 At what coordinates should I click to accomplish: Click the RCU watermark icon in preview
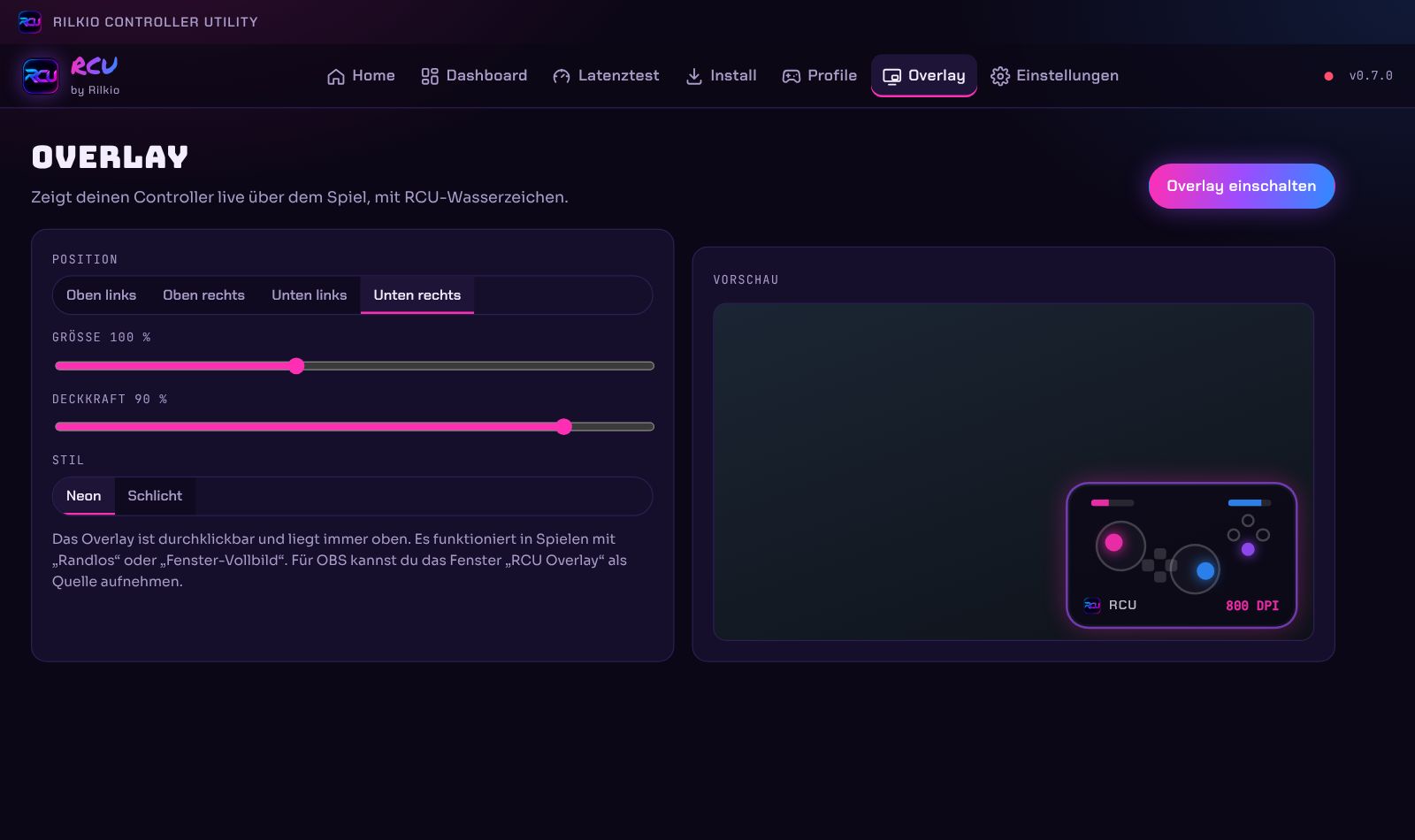pyautogui.click(x=1092, y=605)
